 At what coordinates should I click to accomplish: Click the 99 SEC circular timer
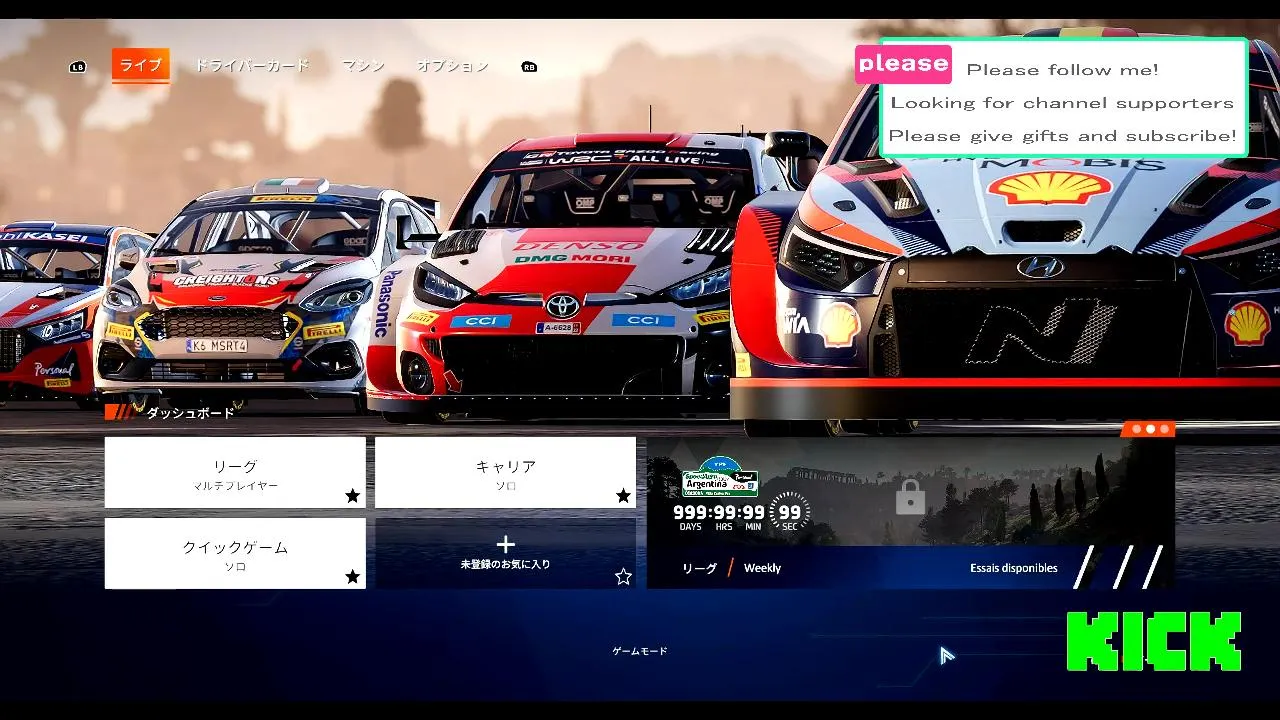coord(790,512)
